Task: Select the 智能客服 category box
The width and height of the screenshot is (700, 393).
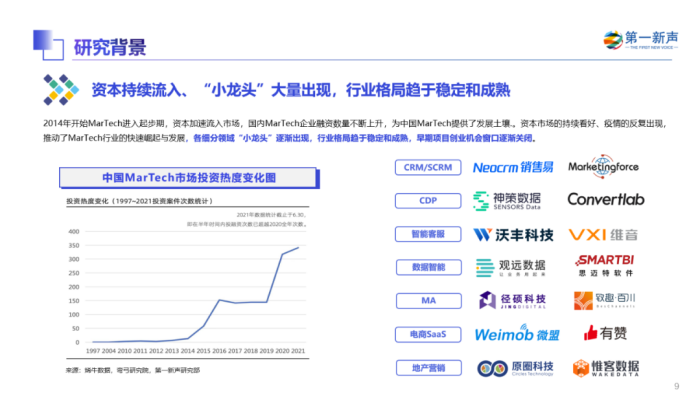Action: (x=428, y=234)
